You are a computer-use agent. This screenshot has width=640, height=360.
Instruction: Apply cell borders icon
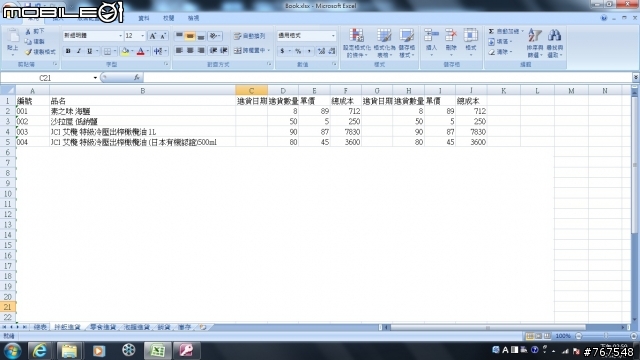[107, 51]
